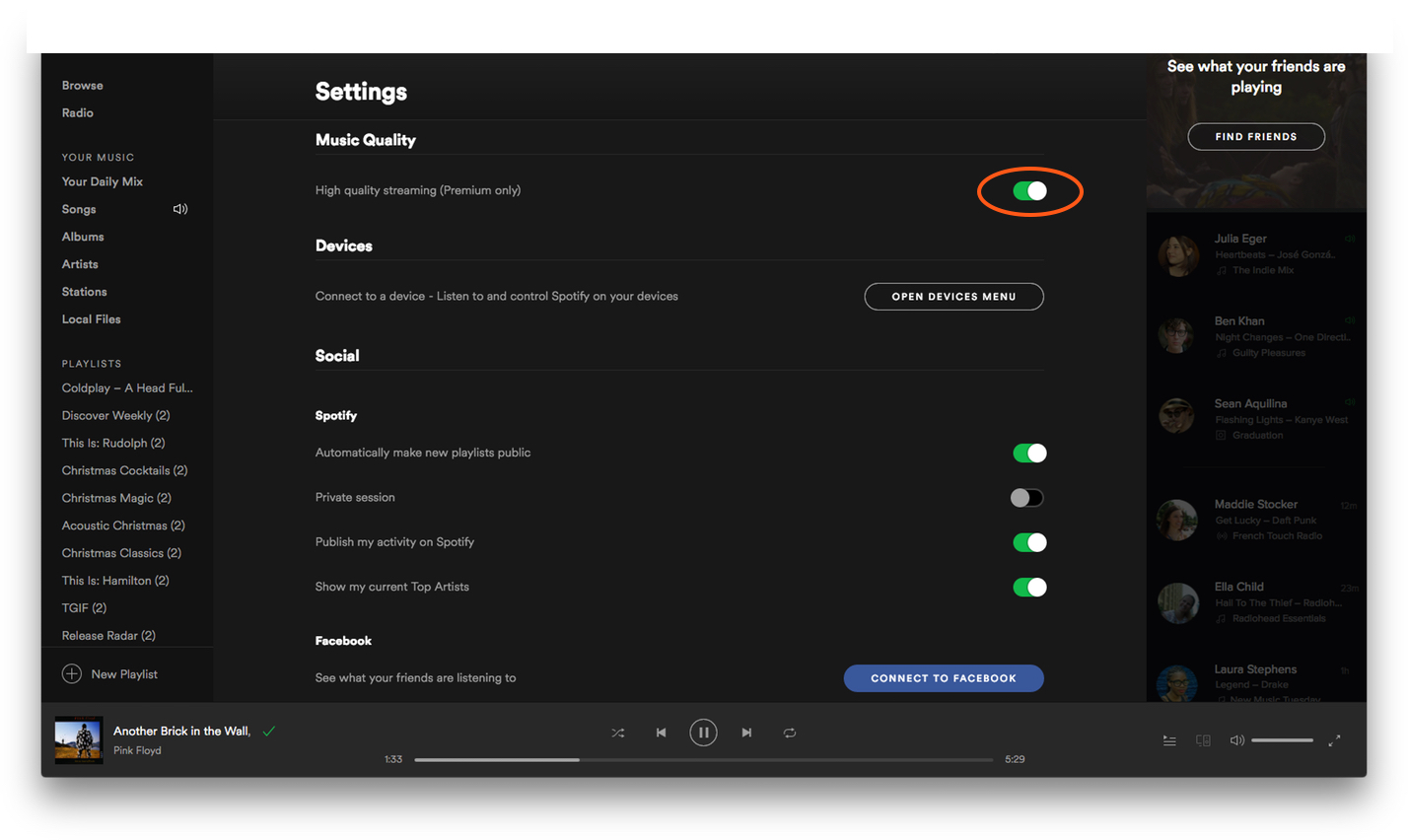Image resolution: width=1408 pixels, height=840 pixels.
Task: Open Radio in the sidebar
Action: tap(78, 113)
